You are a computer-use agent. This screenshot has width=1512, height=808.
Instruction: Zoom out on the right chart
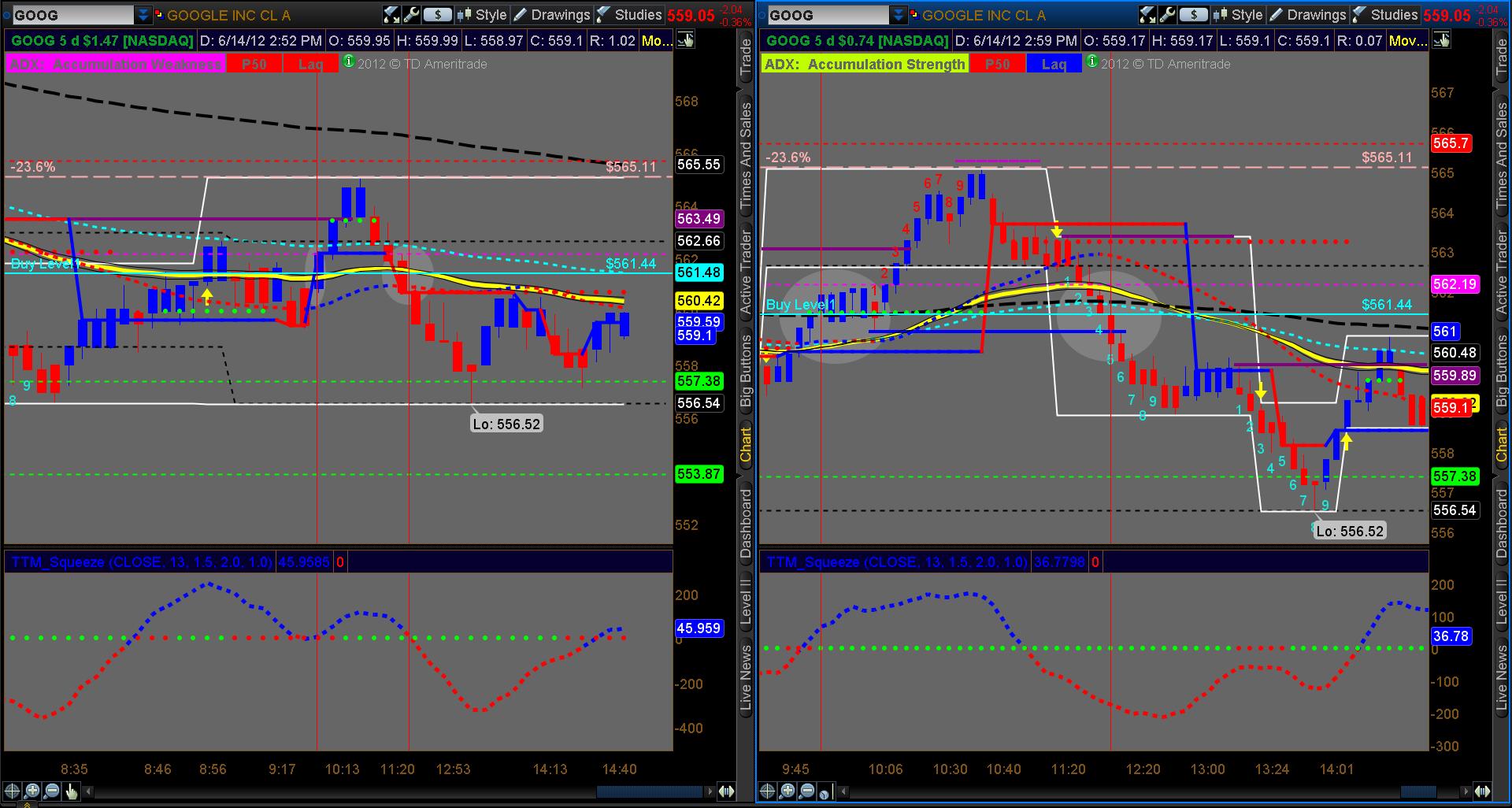point(807,791)
